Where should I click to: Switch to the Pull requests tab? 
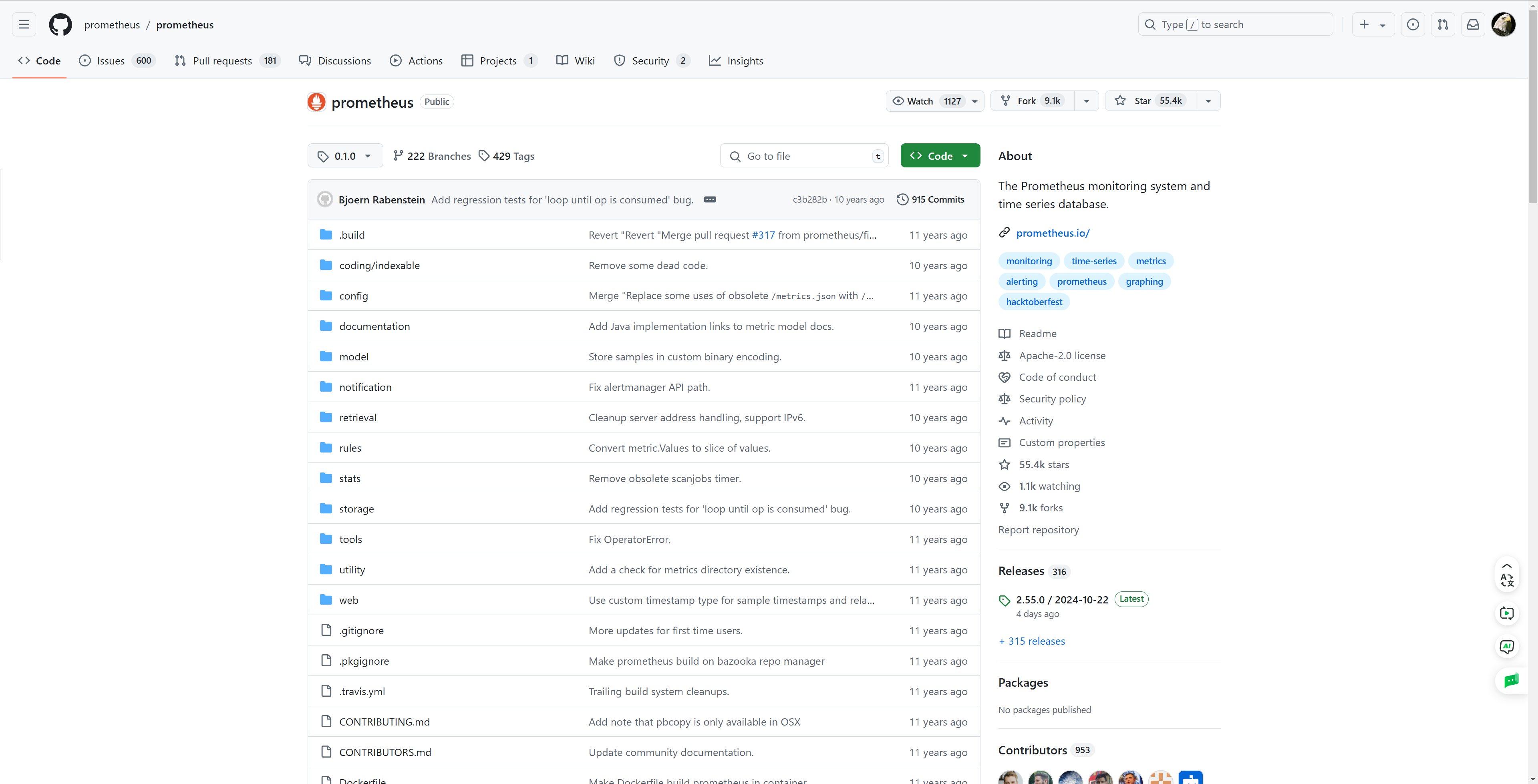pyautogui.click(x=227, y=61)
